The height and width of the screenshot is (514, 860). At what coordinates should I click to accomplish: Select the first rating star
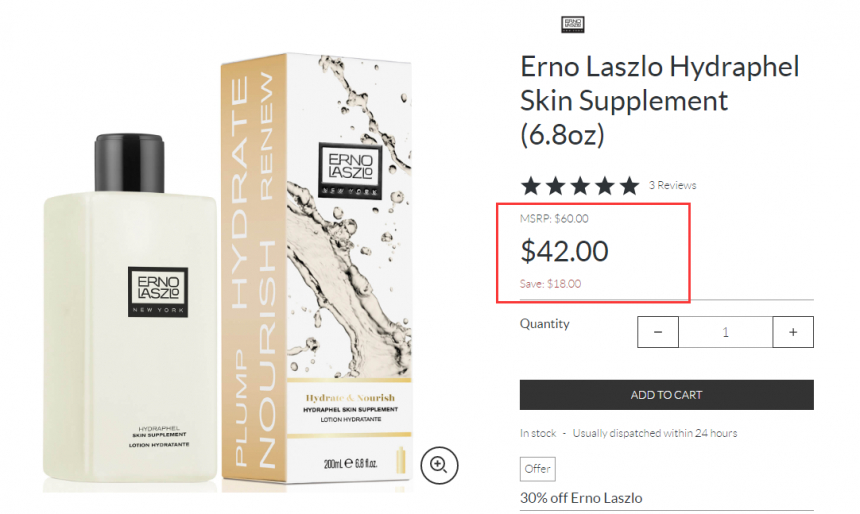[x=530, y=186]
